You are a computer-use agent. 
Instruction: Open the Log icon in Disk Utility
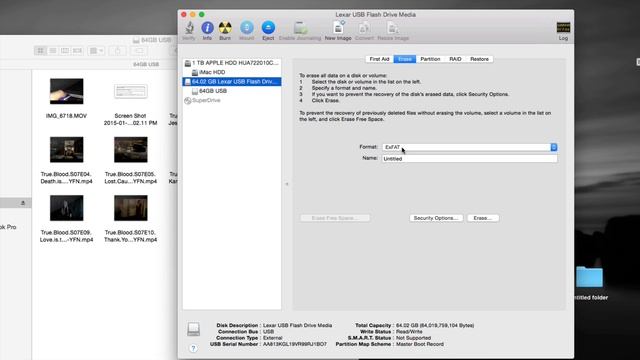(563, 27)
